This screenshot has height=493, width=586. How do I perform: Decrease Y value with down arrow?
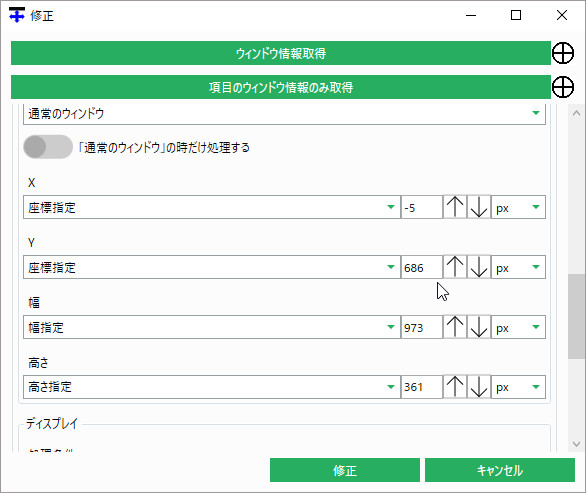[x=479, y=267]
